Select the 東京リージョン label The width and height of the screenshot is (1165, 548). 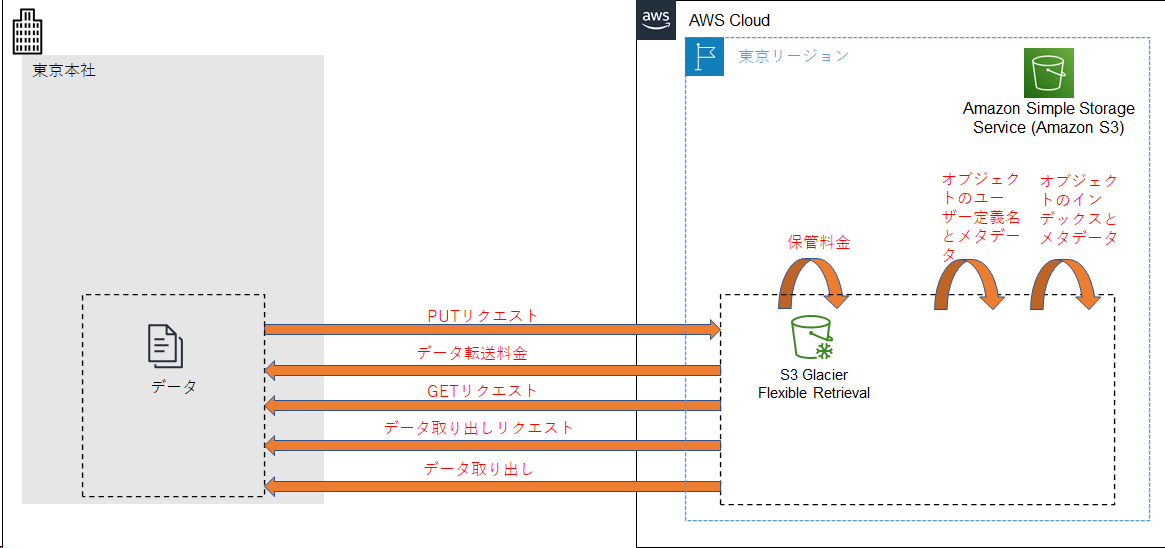coord(794,56)
